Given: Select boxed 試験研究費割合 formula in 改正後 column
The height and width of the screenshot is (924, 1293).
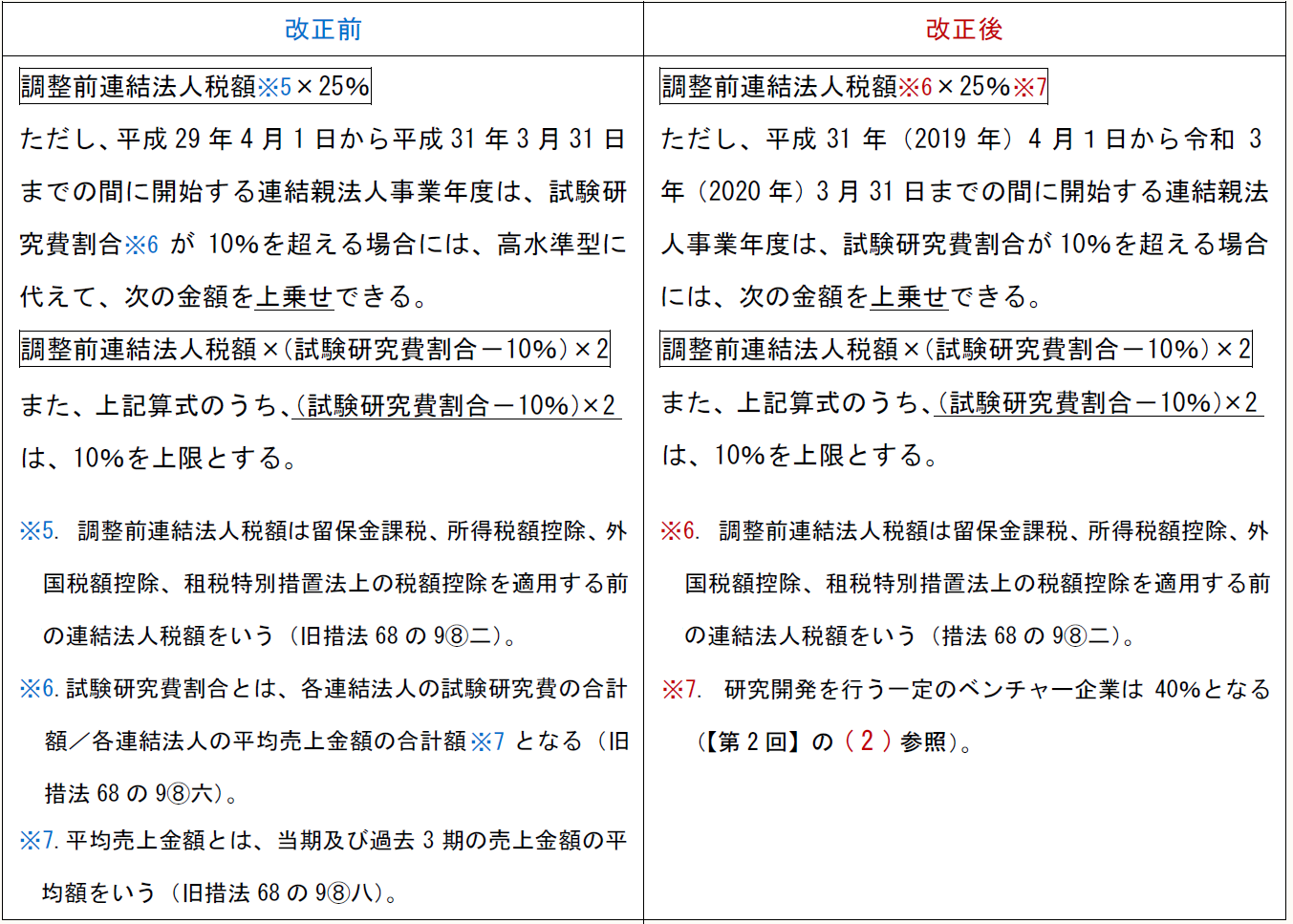Looking at the screenshot, I should (956, 350).
